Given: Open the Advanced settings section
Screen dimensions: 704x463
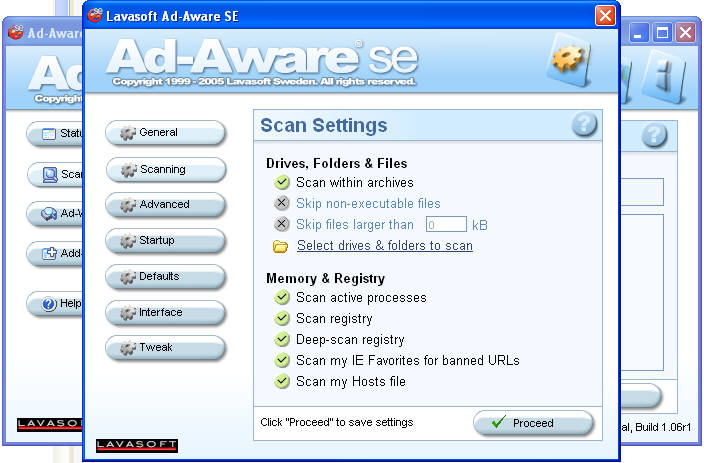Looking at the screenshot, I should (165, 204).
